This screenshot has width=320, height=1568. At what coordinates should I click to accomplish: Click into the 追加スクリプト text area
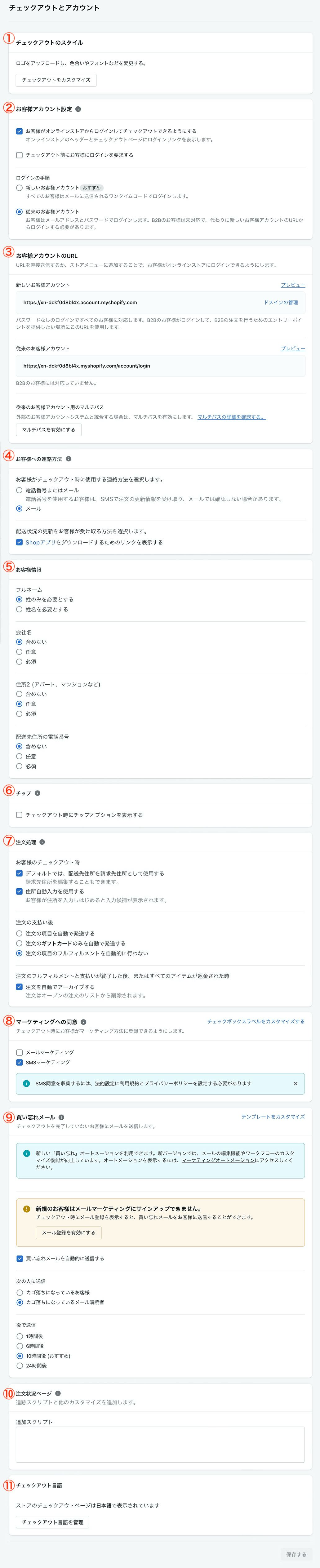(160, 1444)
